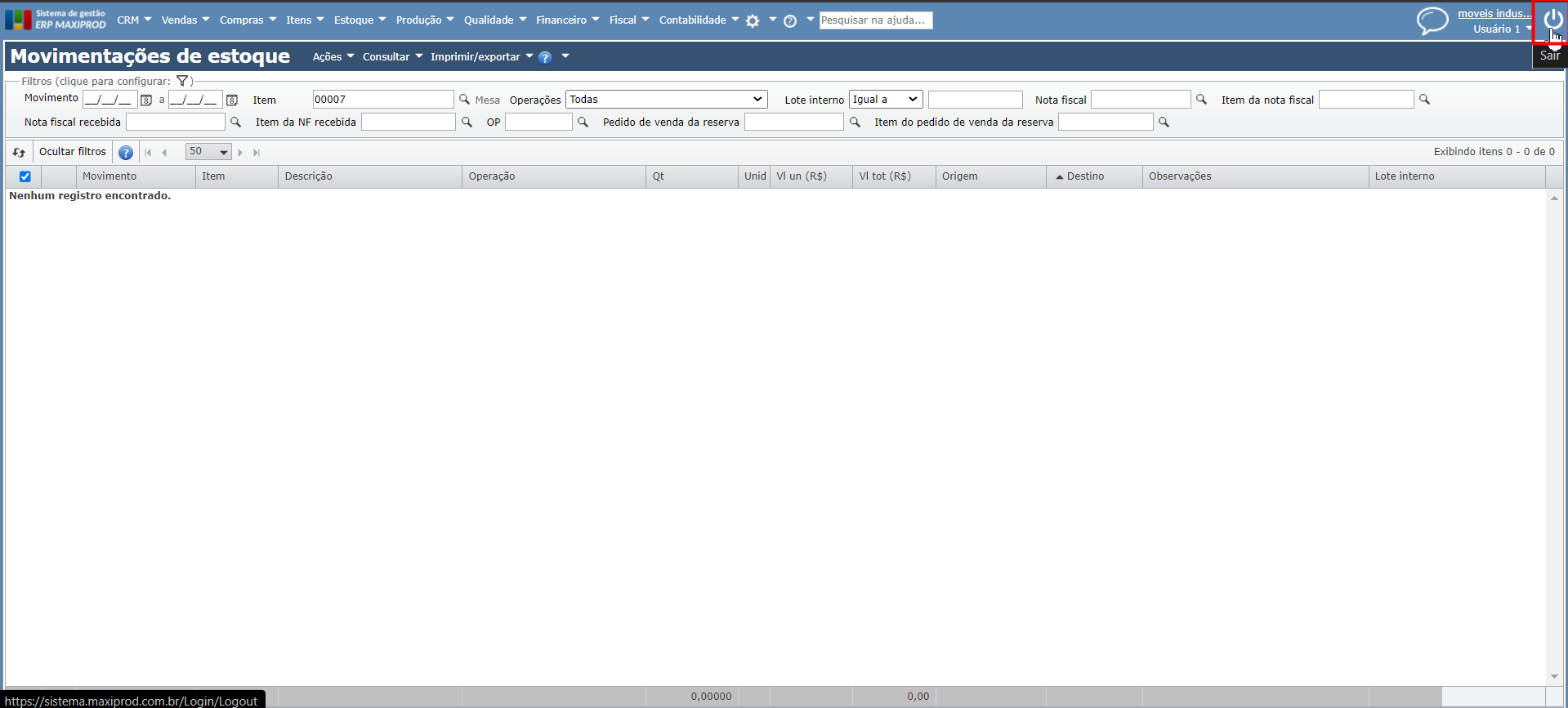
Task: Sort by the Destino column header
Action: (x=1094, y=176)
